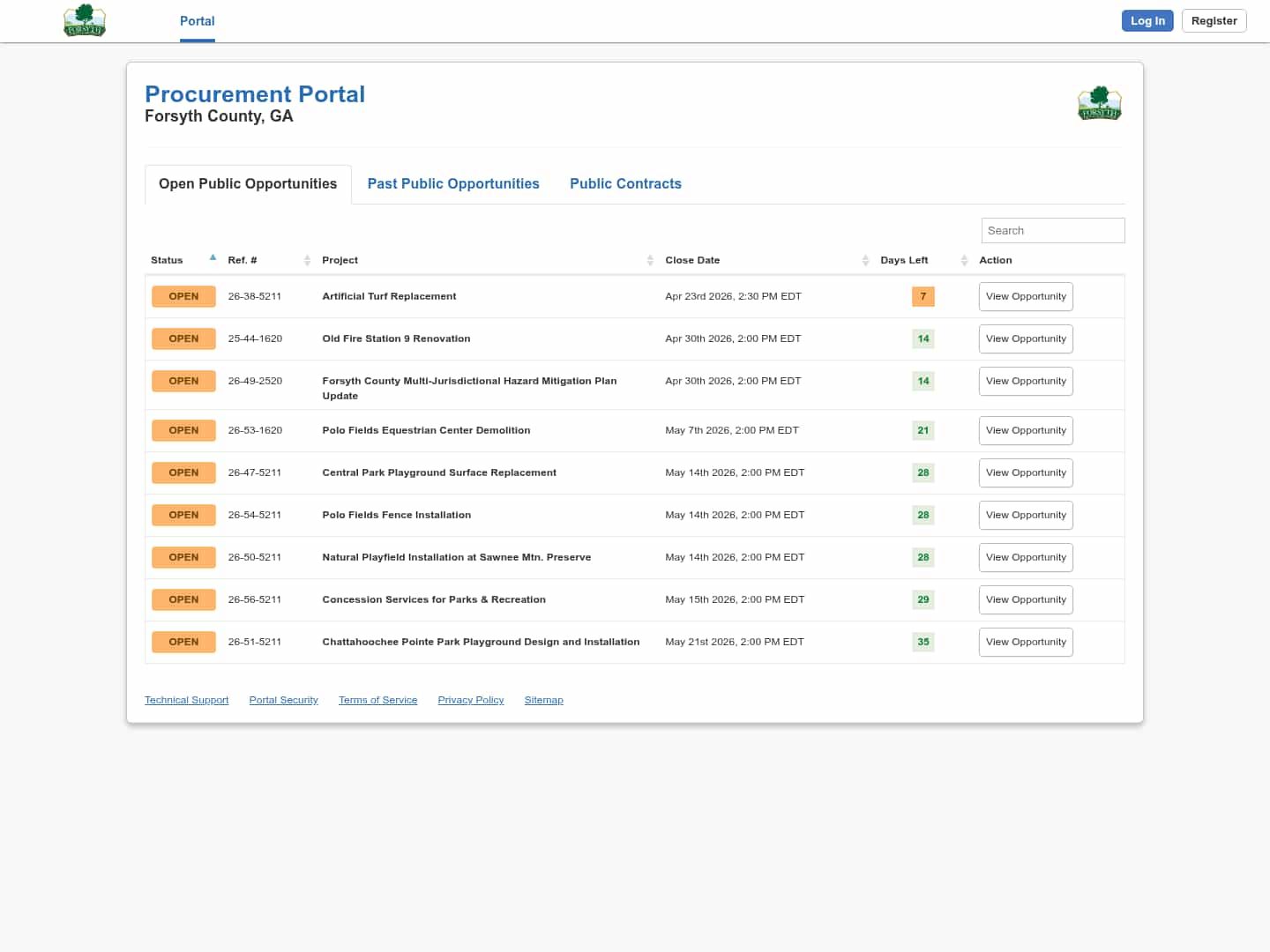View Opportunity for Polo Fields Fence Installation
Viewport: 1270px width, 952px height.
1026,515
